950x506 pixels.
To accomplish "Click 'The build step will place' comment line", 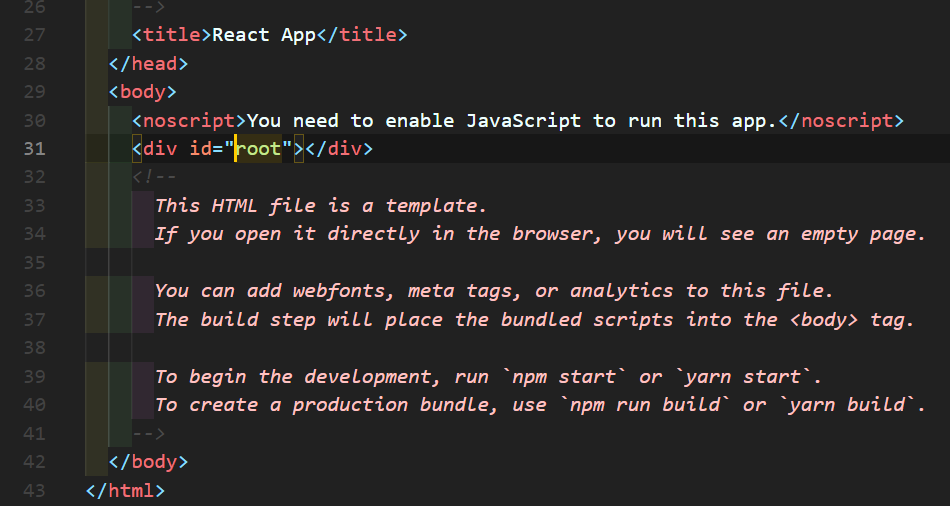I will point(534,320).
